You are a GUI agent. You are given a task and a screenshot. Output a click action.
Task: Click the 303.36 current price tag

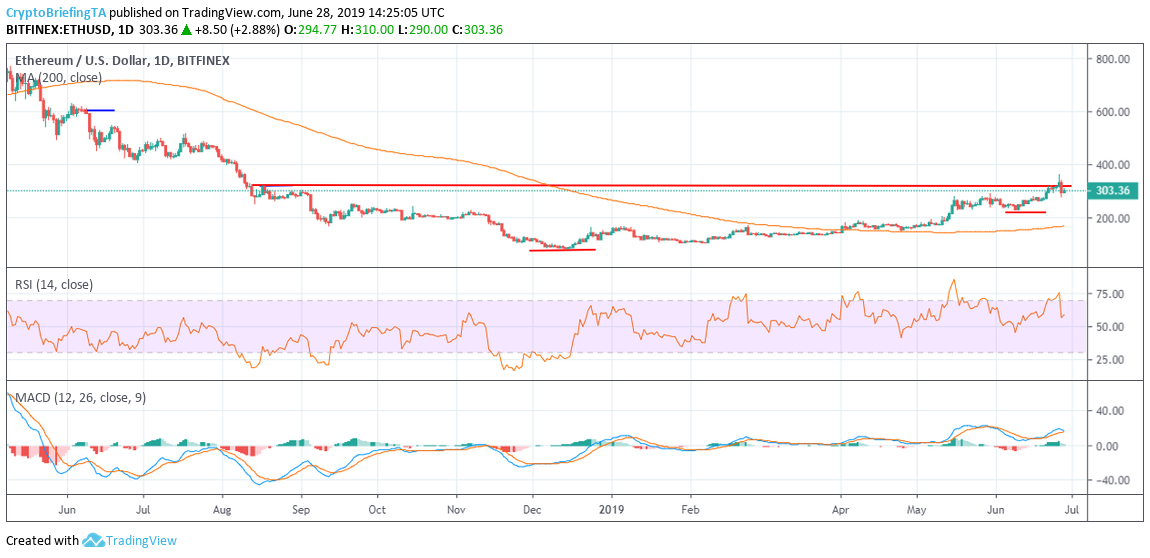[1113, 191]
